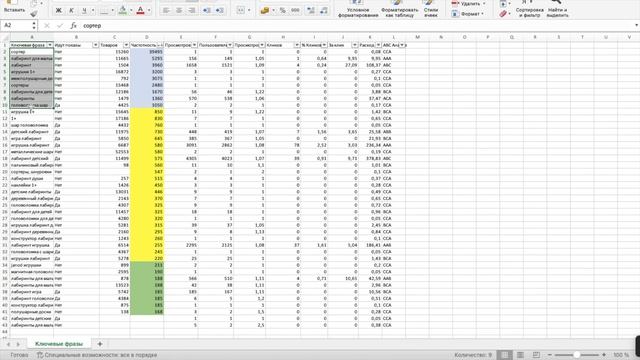This screenshot has height=360, width=640.
Task: Center align the cell text
Action: point(179,10)
